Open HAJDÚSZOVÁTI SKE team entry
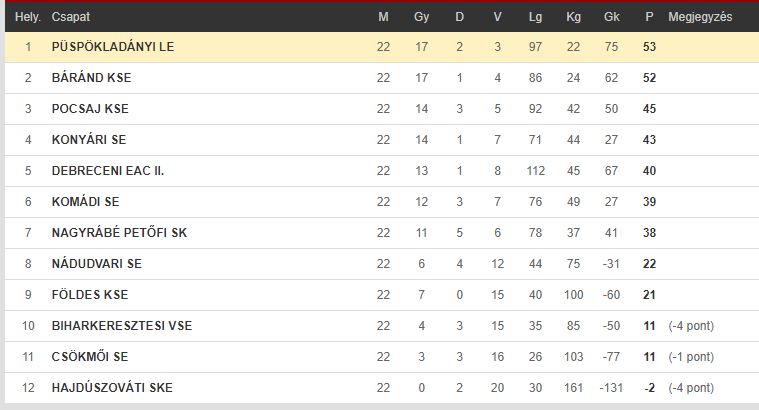Image resolution: width=759 pixels, height=410 pixels. coord(112,387)
